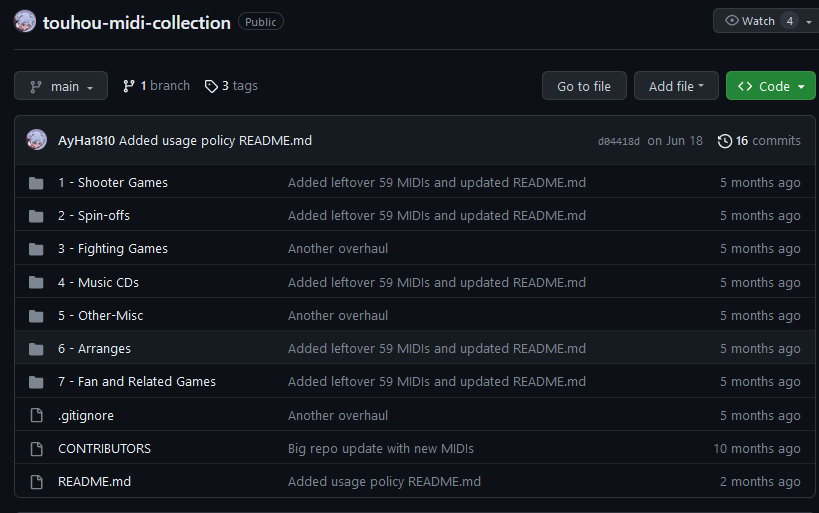
Task: Open the CONTRIBUTORS file
Action: [x=104, y=449]
